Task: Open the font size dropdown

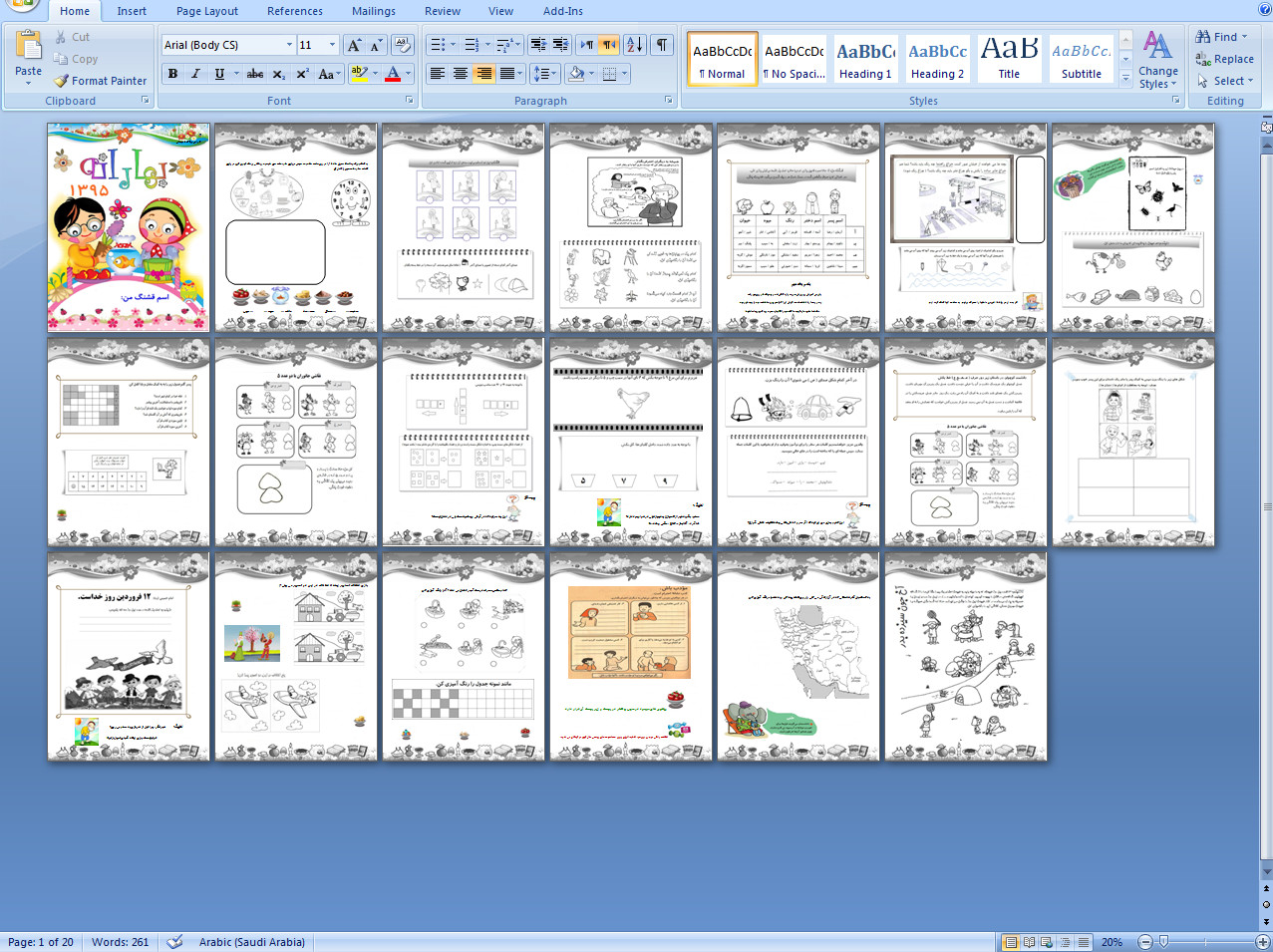Action: (332, 45)
